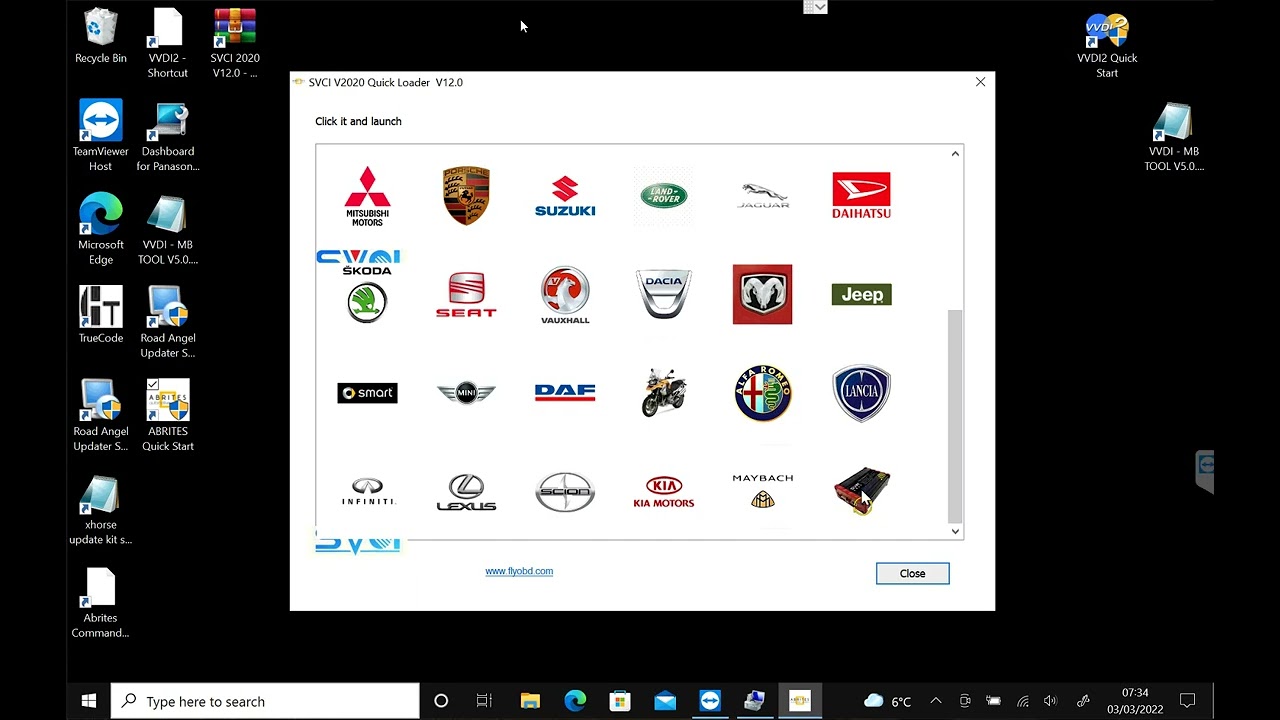Open Task View from the taskbar
The image size is (1280, 720).
[484, 701]
